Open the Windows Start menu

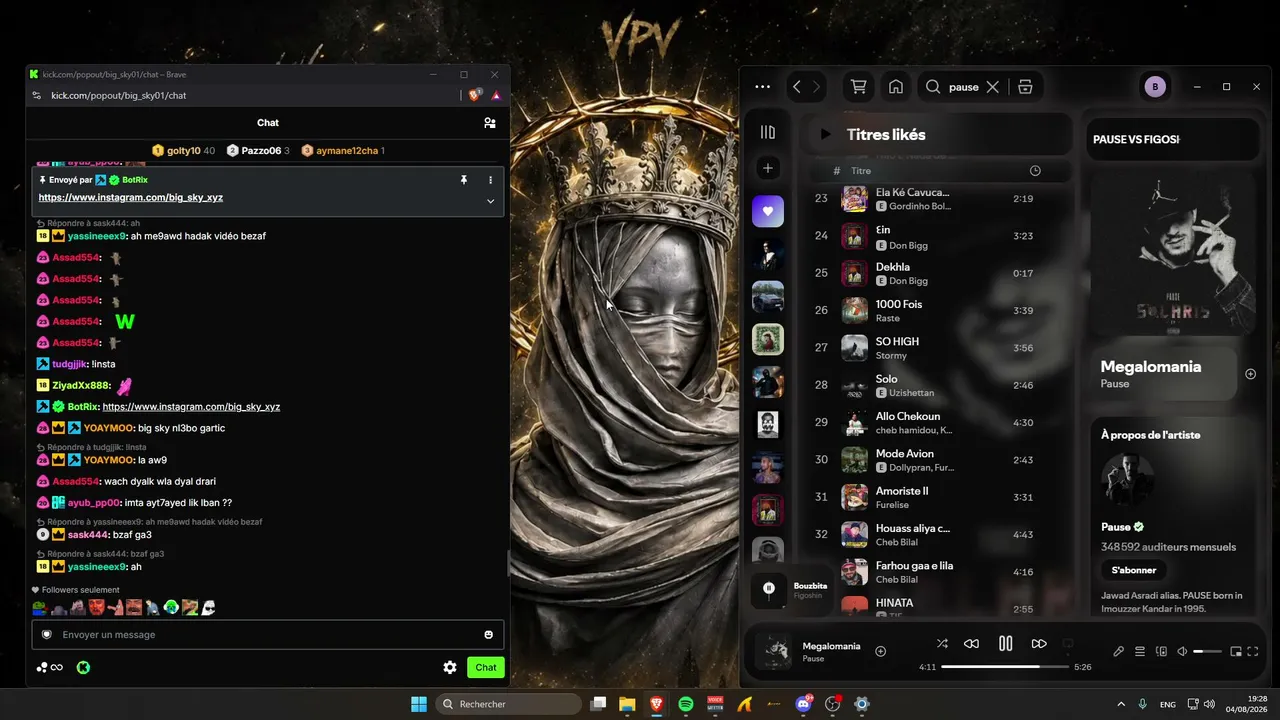pos(419,704)
